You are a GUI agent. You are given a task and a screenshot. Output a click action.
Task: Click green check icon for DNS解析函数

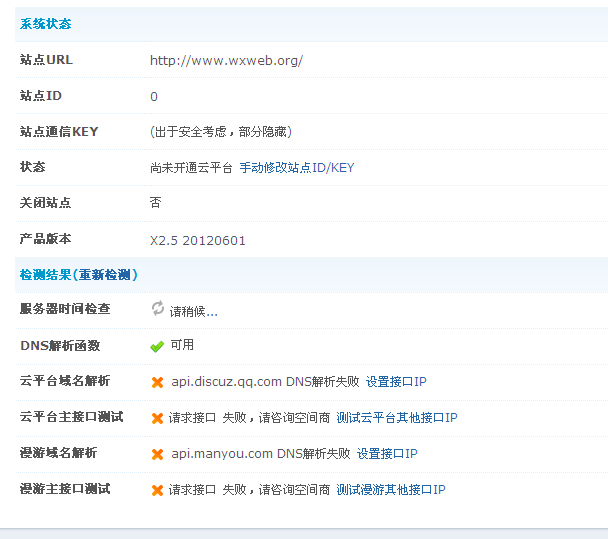[x=157, y=346]
